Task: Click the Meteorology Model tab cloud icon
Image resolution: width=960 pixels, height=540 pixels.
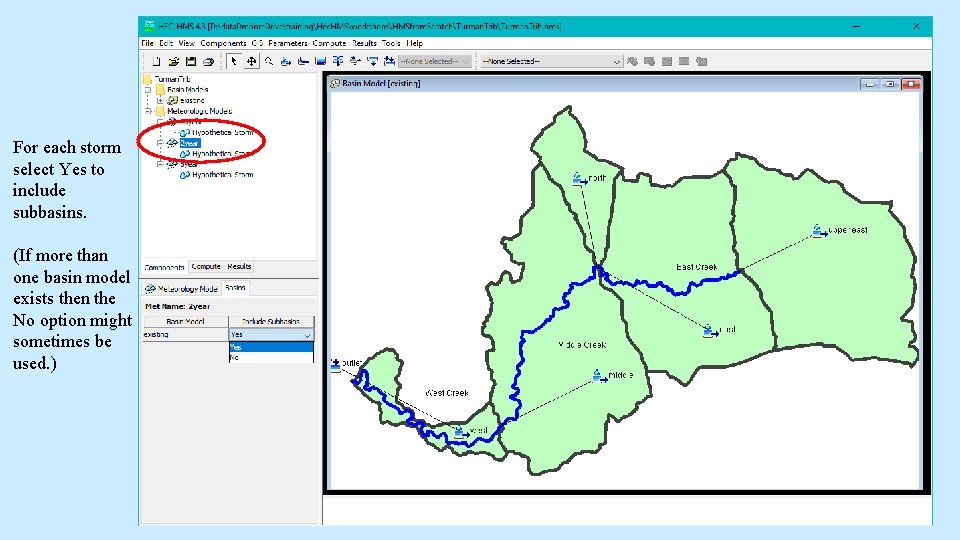Action: pos(151,288)
